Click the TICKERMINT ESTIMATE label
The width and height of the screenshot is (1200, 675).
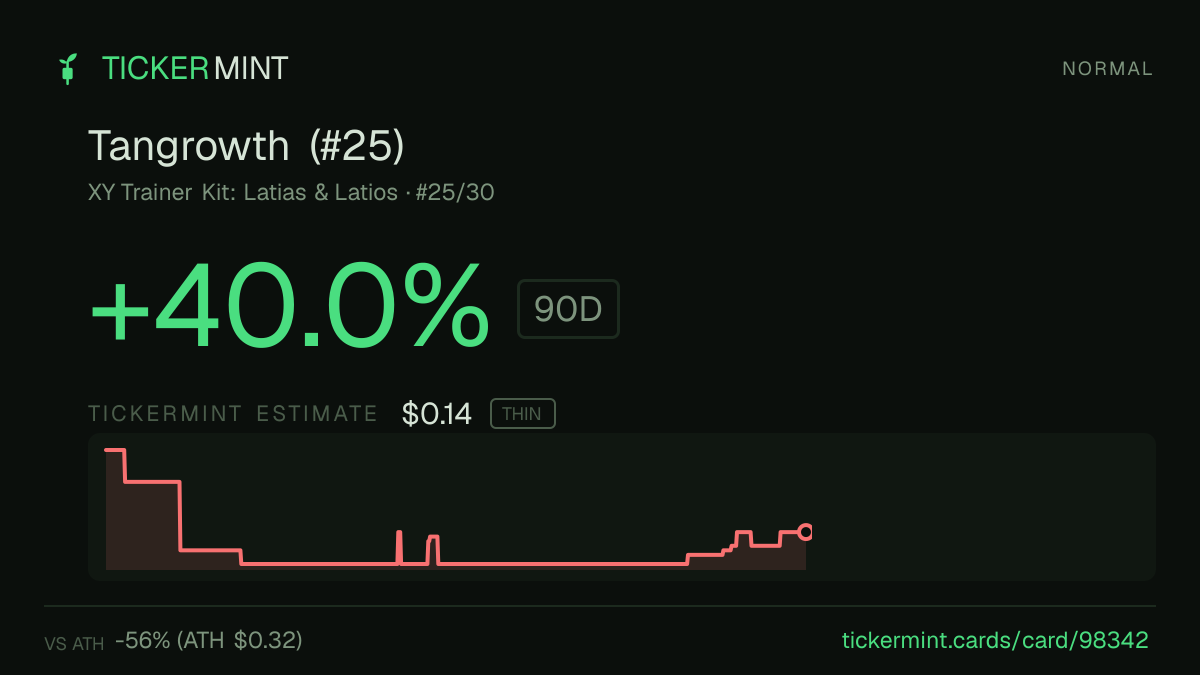(x=233, y=414)
